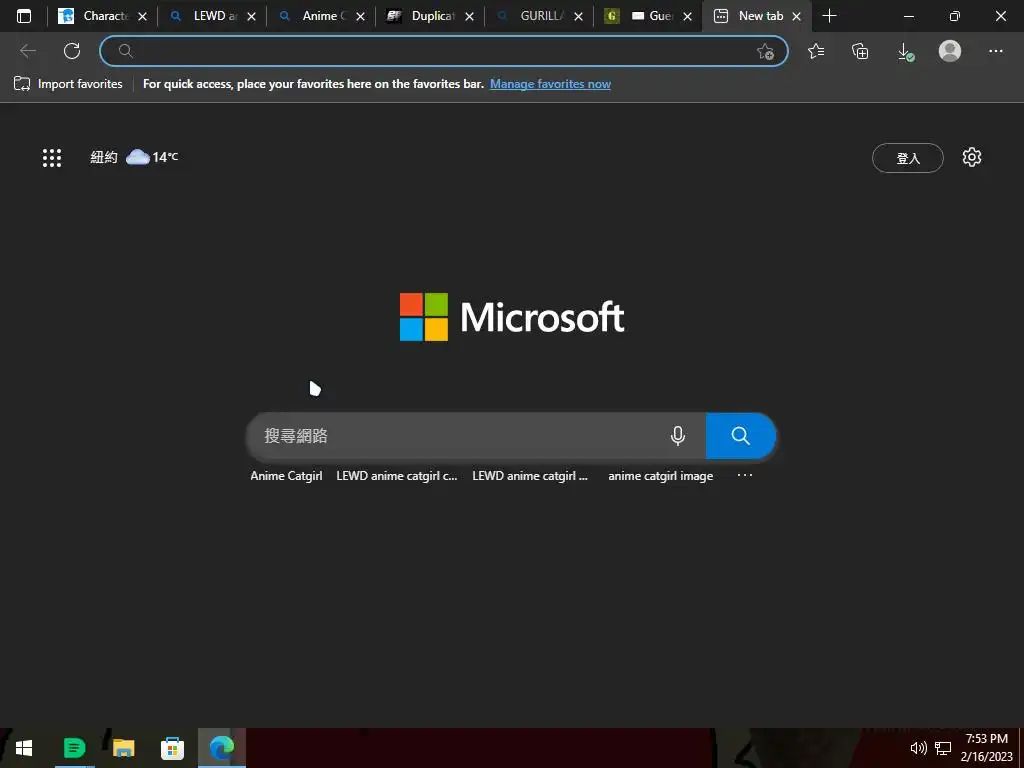The image size is (1024, 768).
Task: Click the Microsoft logo
Action: (512, 317)
